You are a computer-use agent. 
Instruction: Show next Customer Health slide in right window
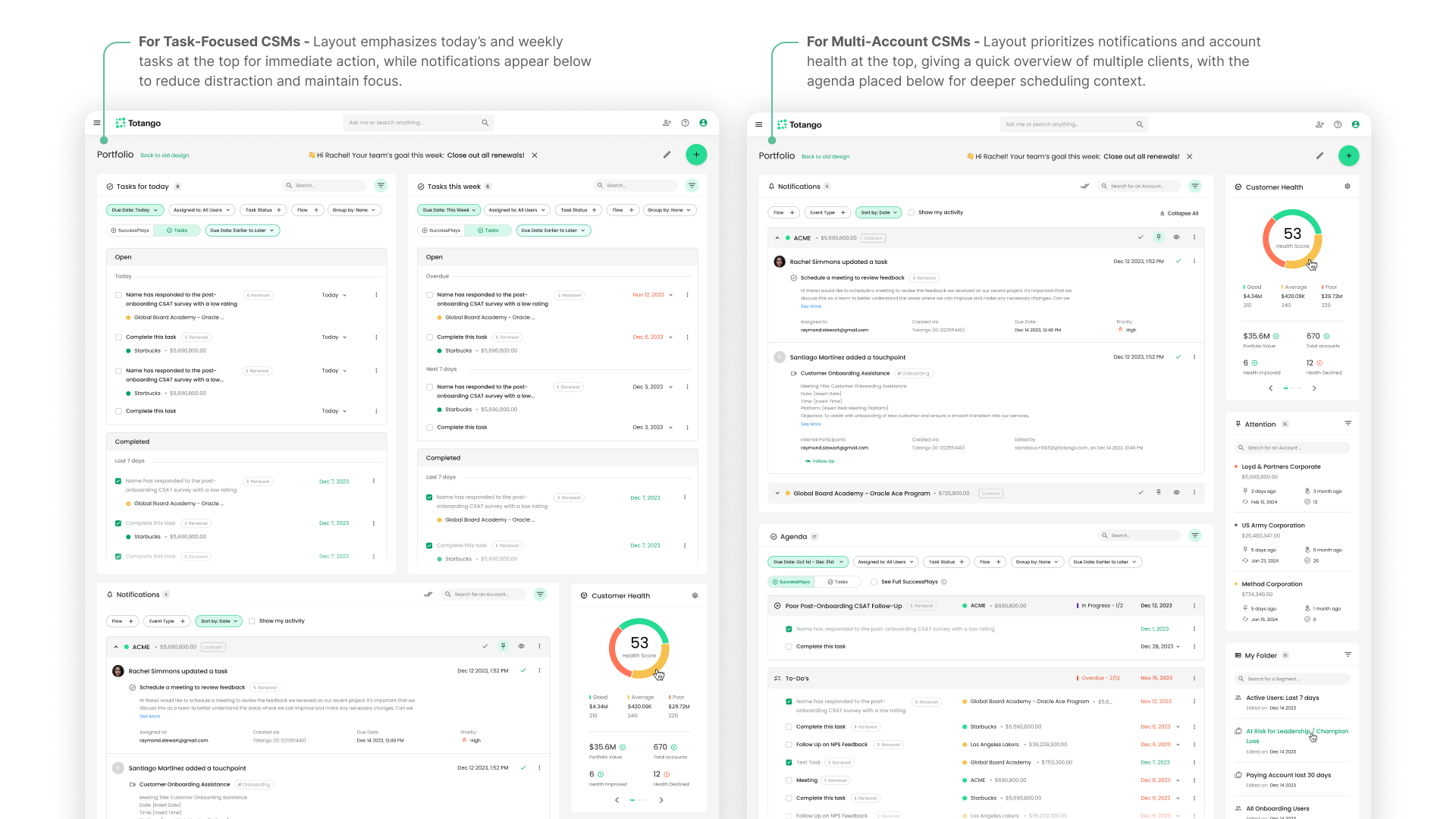1314,388
